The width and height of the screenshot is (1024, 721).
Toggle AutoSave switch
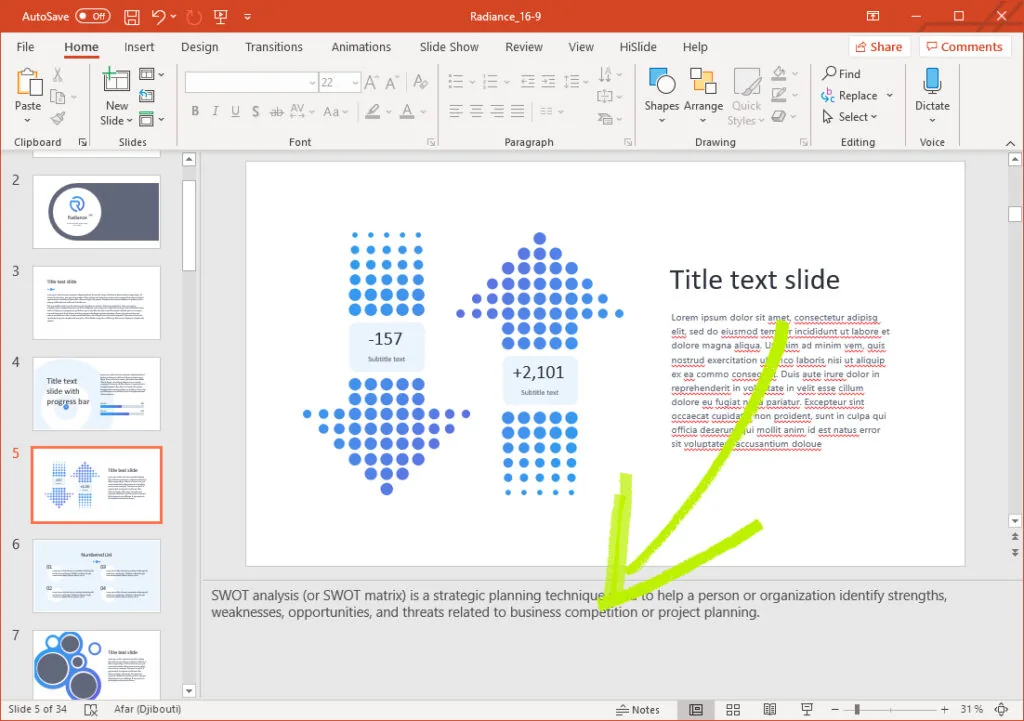93,16
